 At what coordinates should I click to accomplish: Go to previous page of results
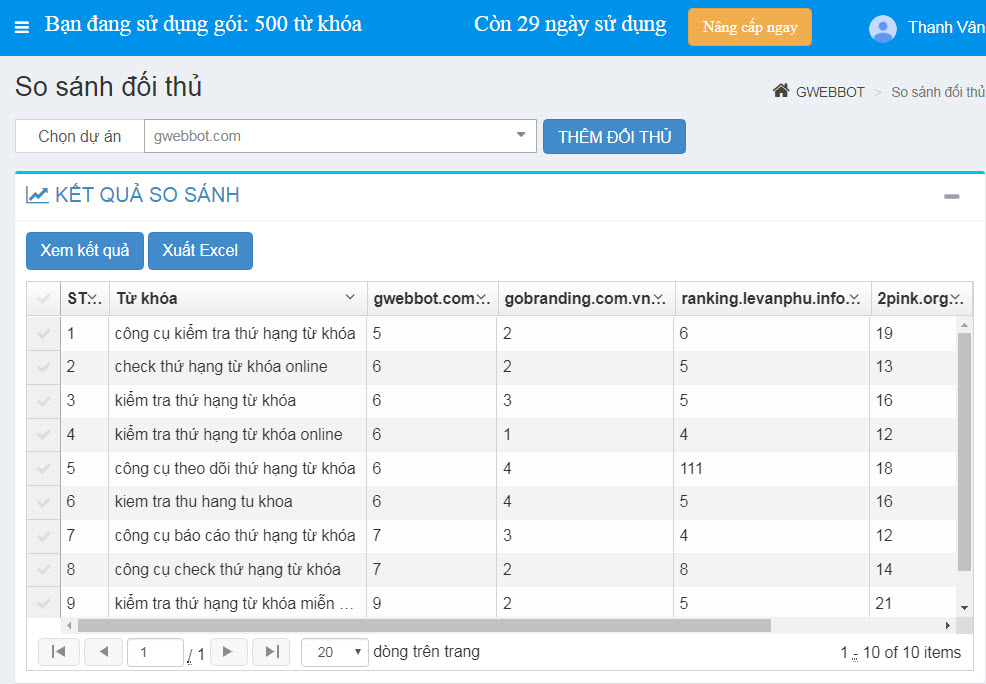103,652
